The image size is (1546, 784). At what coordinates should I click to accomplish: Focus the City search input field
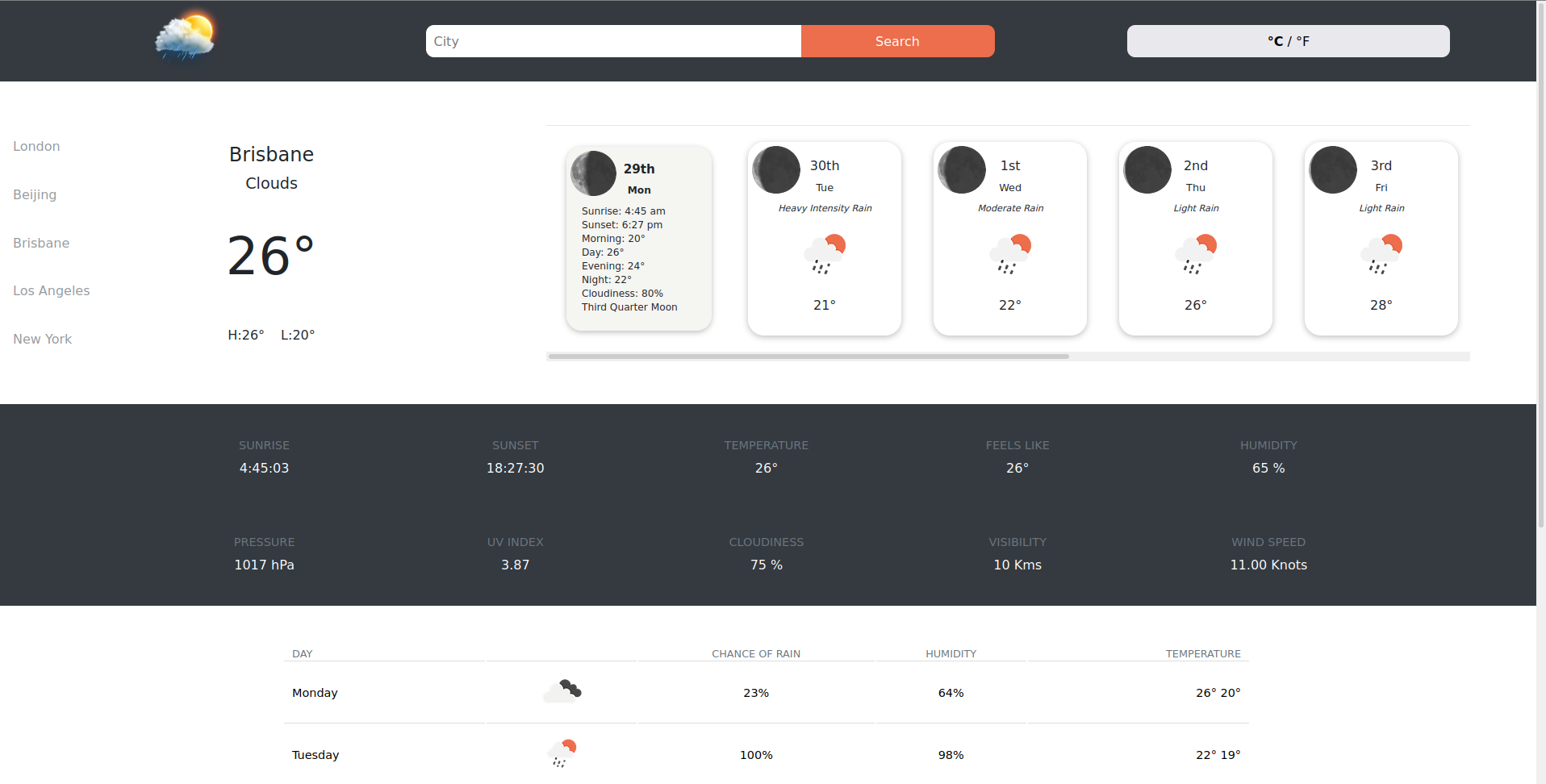pos(613,41)
